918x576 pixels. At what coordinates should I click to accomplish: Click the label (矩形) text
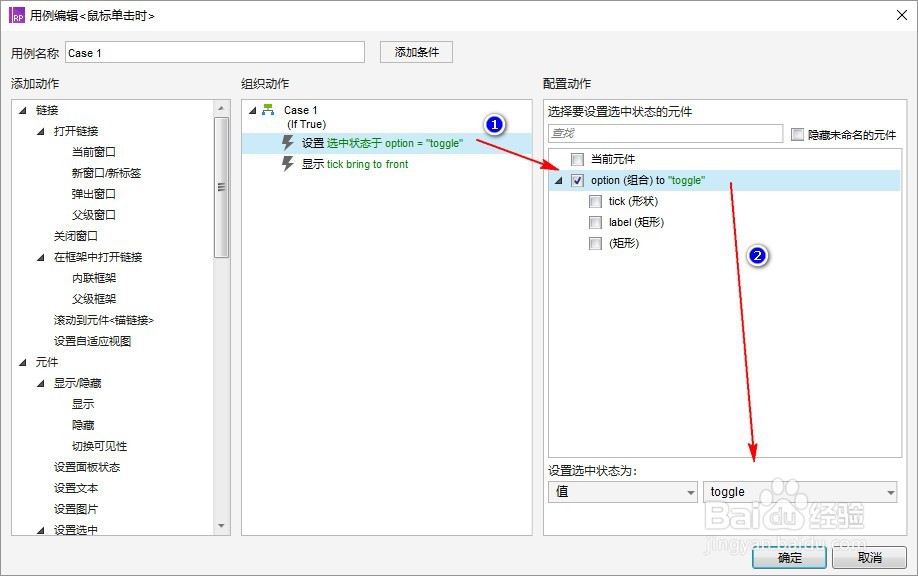click(636, 222)
